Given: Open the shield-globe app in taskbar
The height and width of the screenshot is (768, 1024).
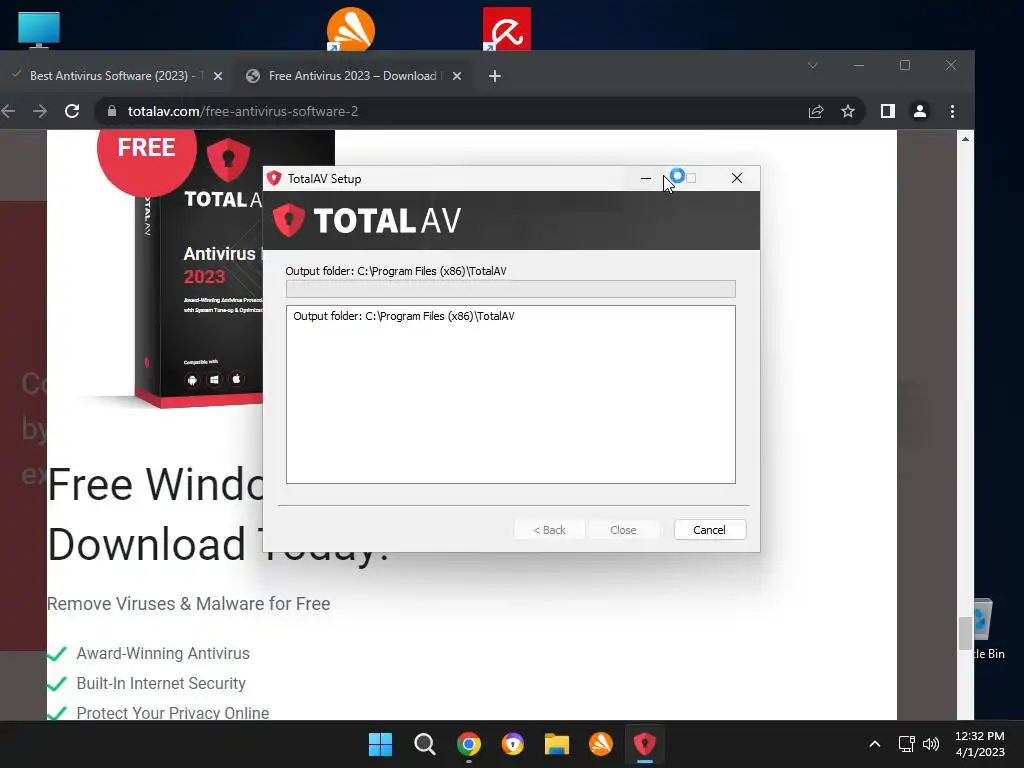Looking at the screenshot, I should 513,744.
